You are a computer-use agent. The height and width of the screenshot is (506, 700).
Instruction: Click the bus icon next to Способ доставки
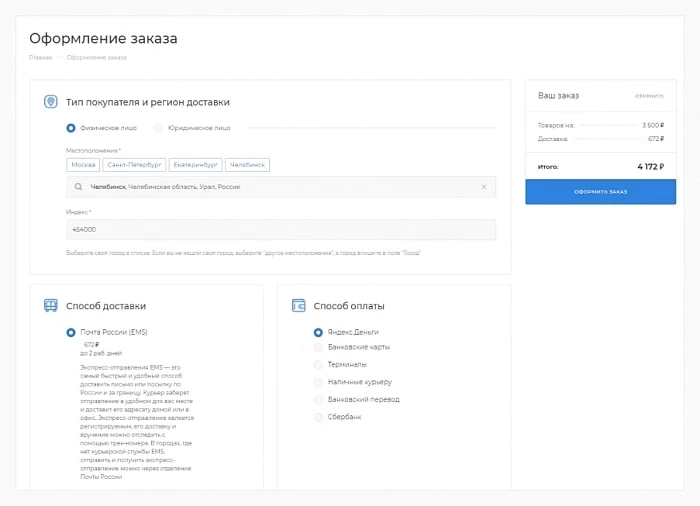[x=50, y=305]
